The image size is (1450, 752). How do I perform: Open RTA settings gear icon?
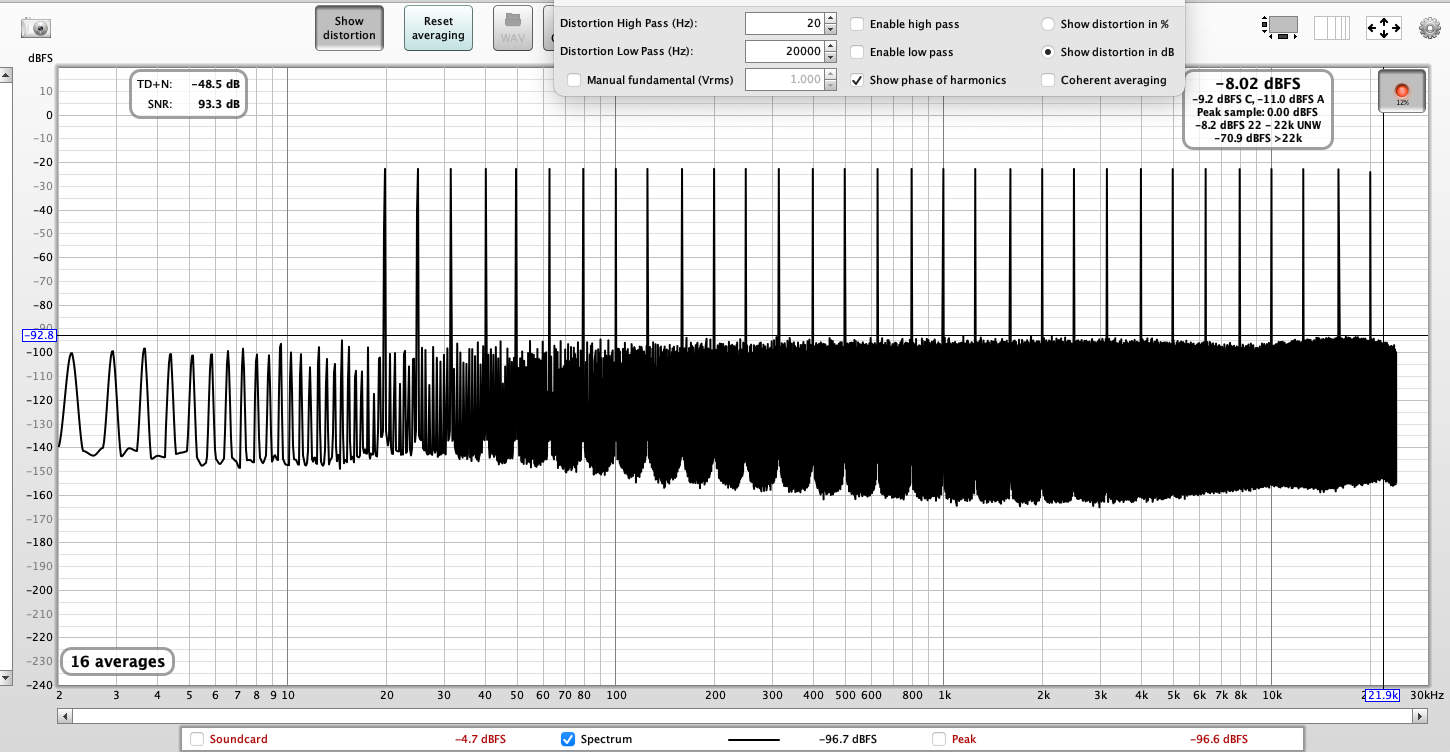click(x=1430, y=28)
